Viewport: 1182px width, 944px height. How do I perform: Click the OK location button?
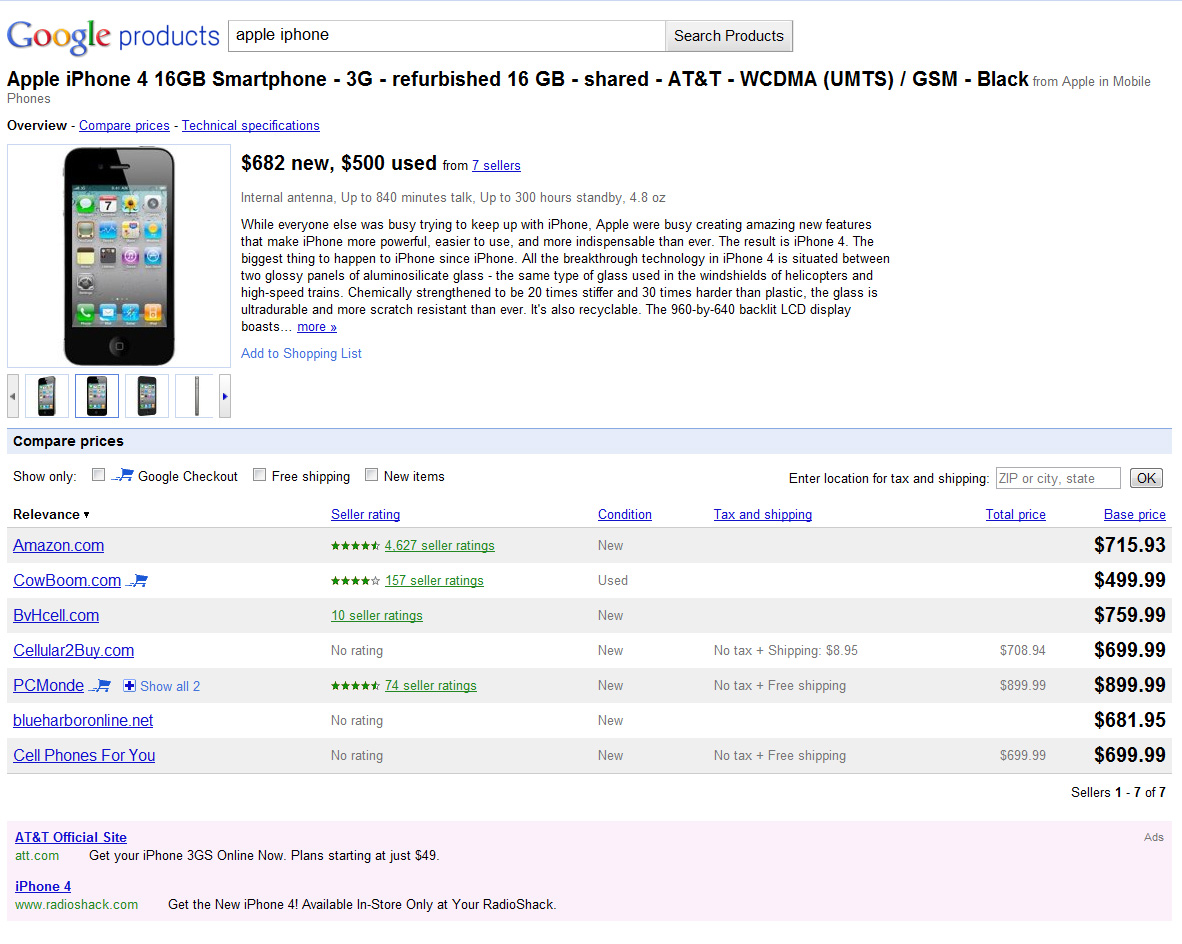(1146, 478)
